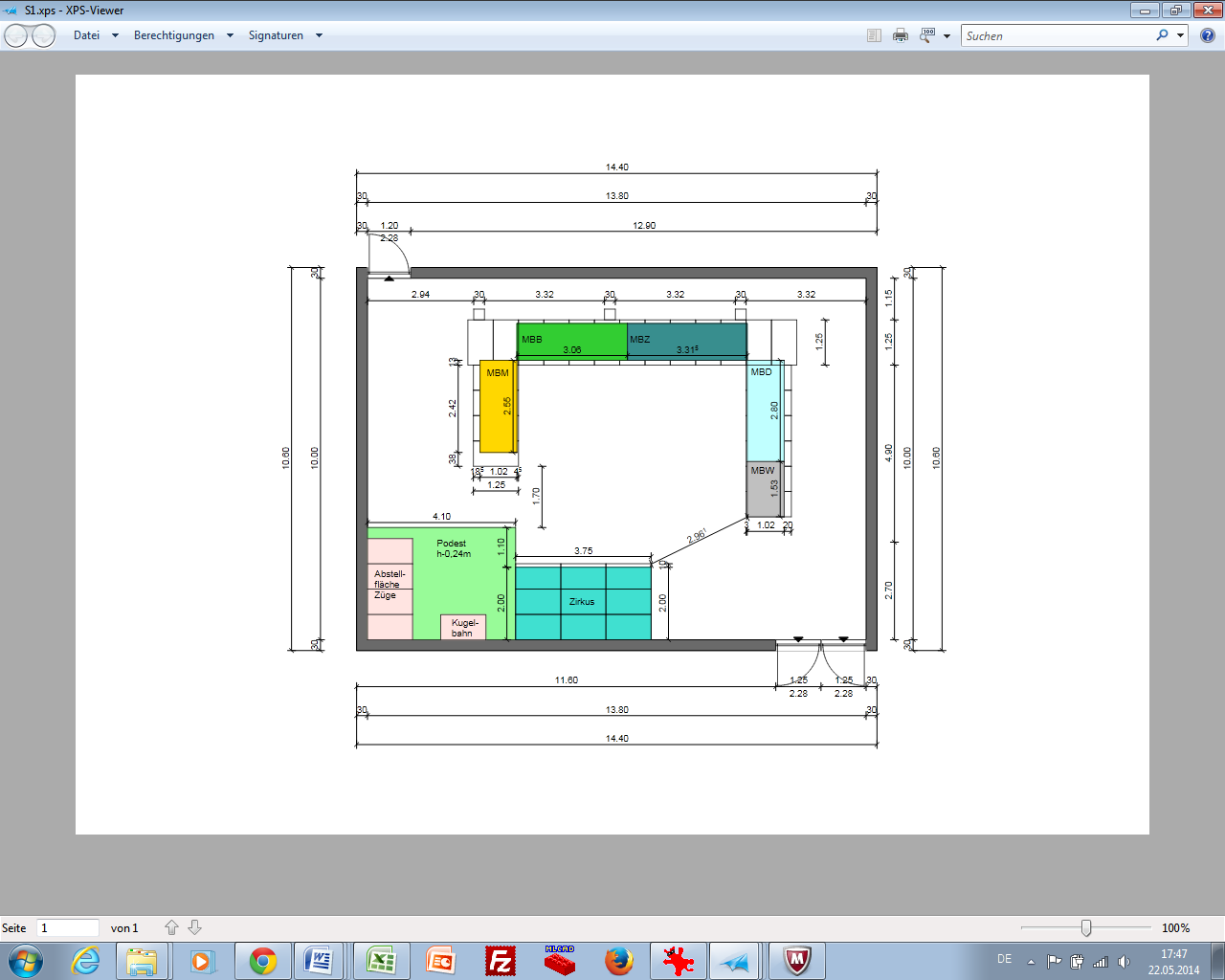Viewport: 1225px width, 980px height.
Task: Launch Firefox from taskbar
Action: [x=619, y=961]
